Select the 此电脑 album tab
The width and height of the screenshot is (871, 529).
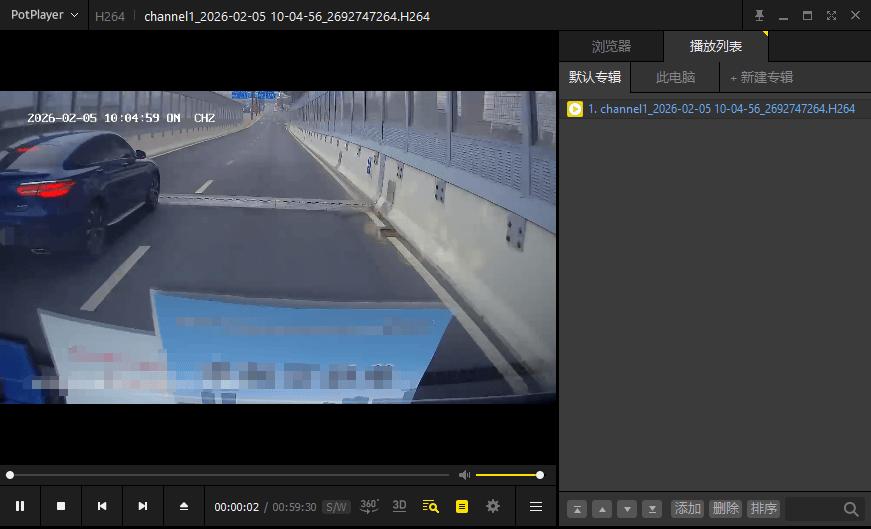click(x=675, y=77)
